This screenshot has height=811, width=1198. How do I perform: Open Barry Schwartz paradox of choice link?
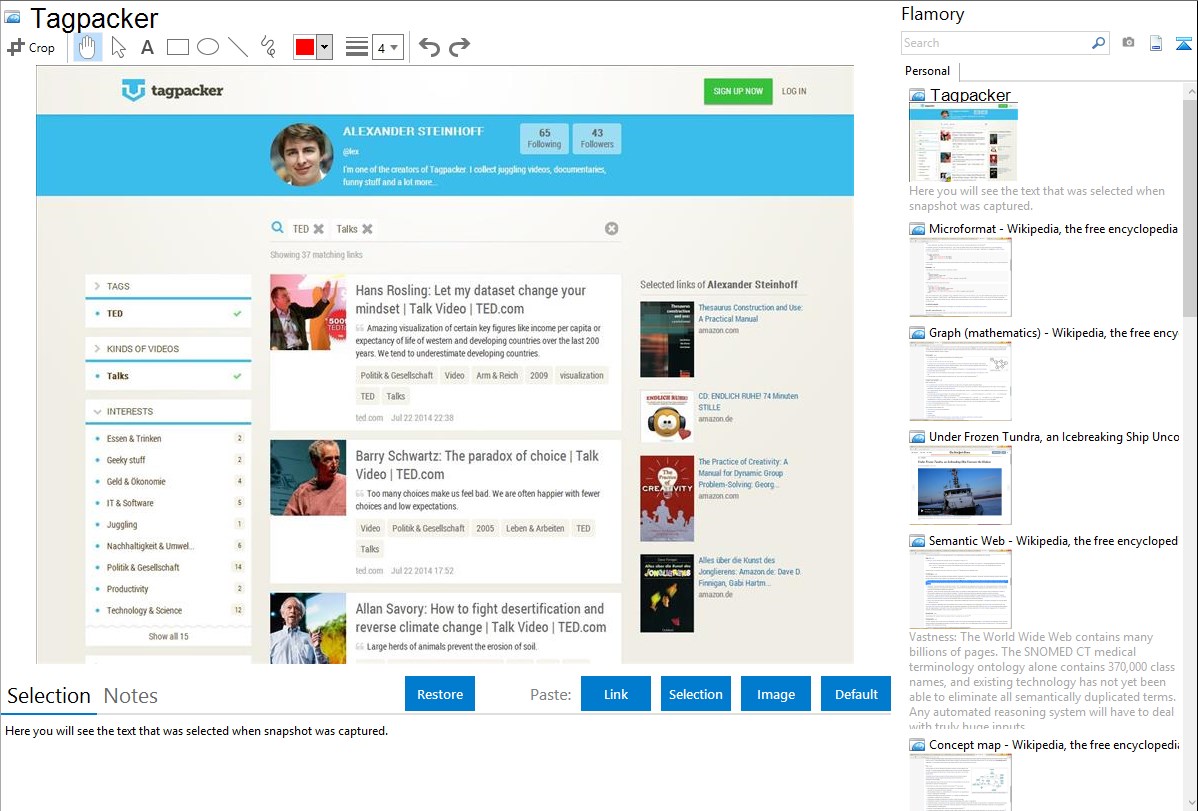[477, 465]
